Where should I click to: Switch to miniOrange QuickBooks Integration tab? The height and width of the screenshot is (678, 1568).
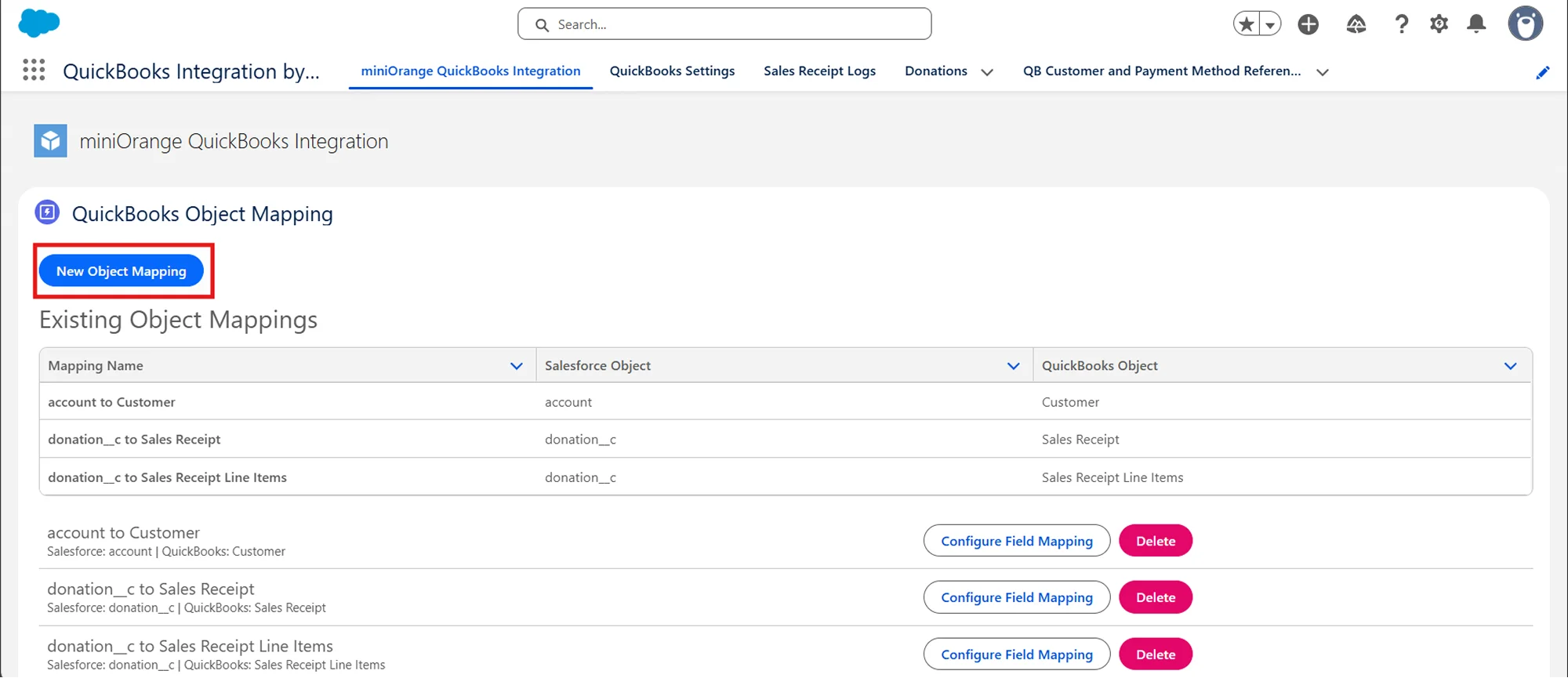click(x=470, y=71)
